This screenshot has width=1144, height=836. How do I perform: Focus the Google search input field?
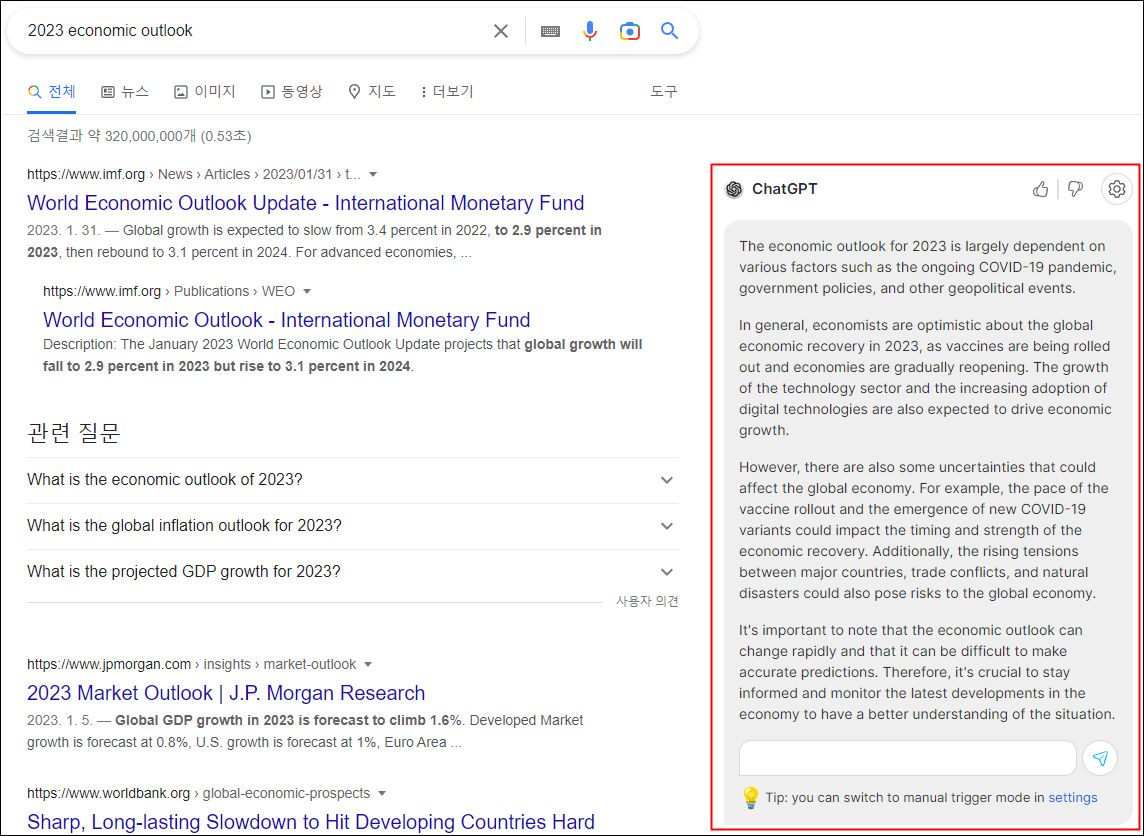[x=255, y=31]
